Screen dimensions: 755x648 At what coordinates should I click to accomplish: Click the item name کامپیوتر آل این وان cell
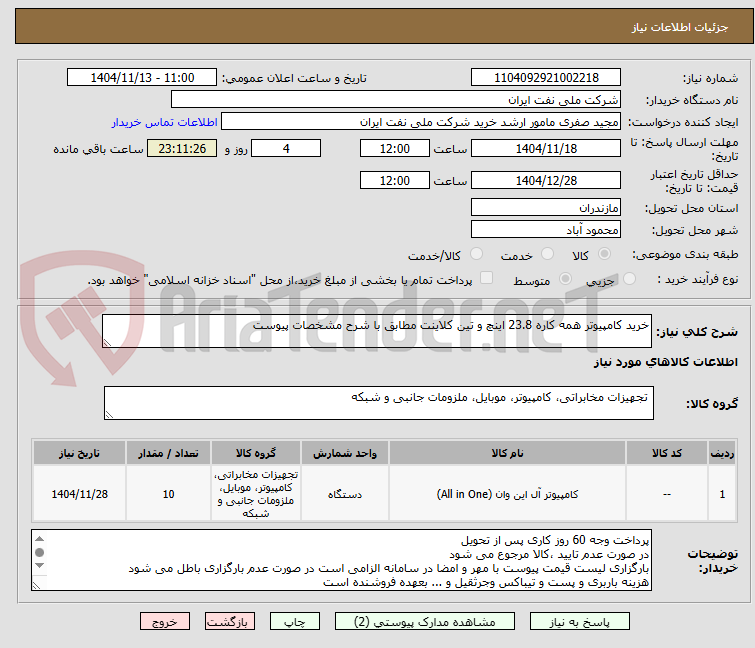pyautogui.click(x=507, y=494)
